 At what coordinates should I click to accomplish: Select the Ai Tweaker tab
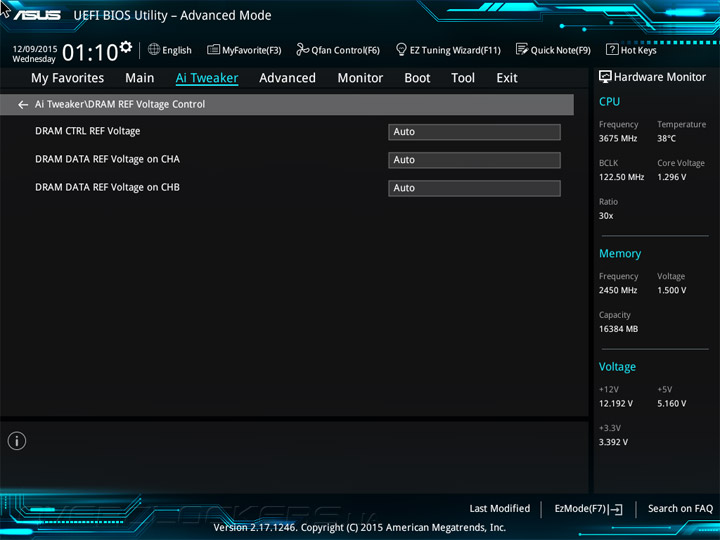207,78
